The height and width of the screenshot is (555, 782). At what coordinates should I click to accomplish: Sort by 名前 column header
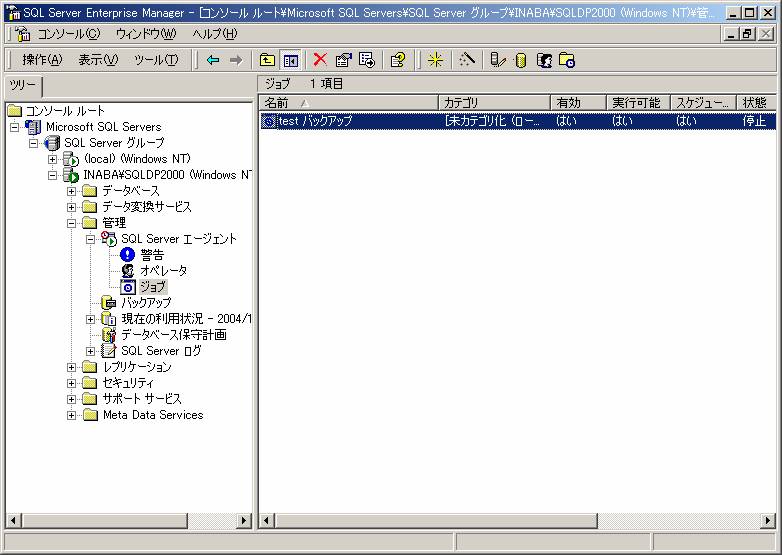349,103
